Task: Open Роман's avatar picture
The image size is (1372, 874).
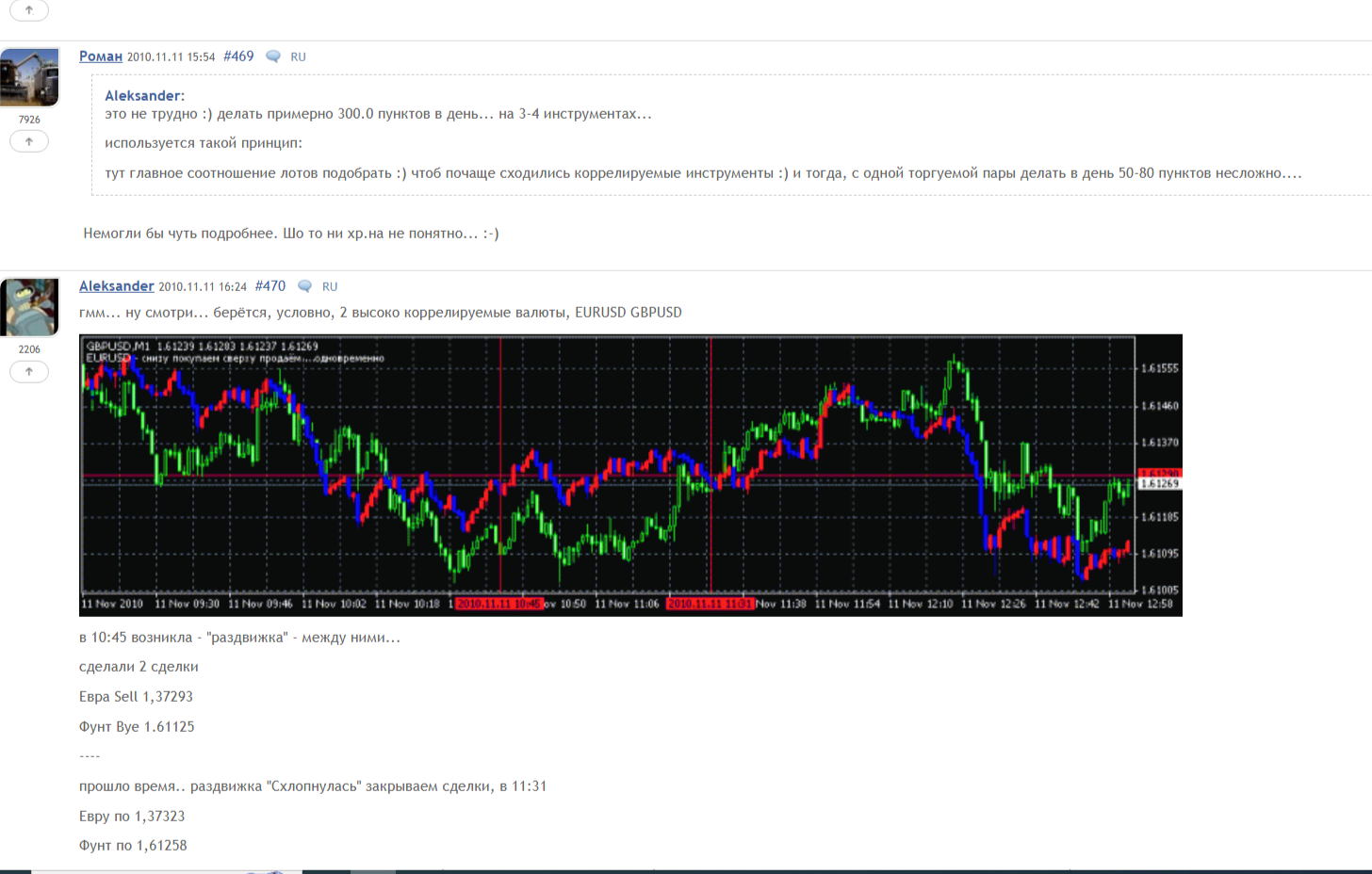Action: pyautogui.click(x=29, y=77)
